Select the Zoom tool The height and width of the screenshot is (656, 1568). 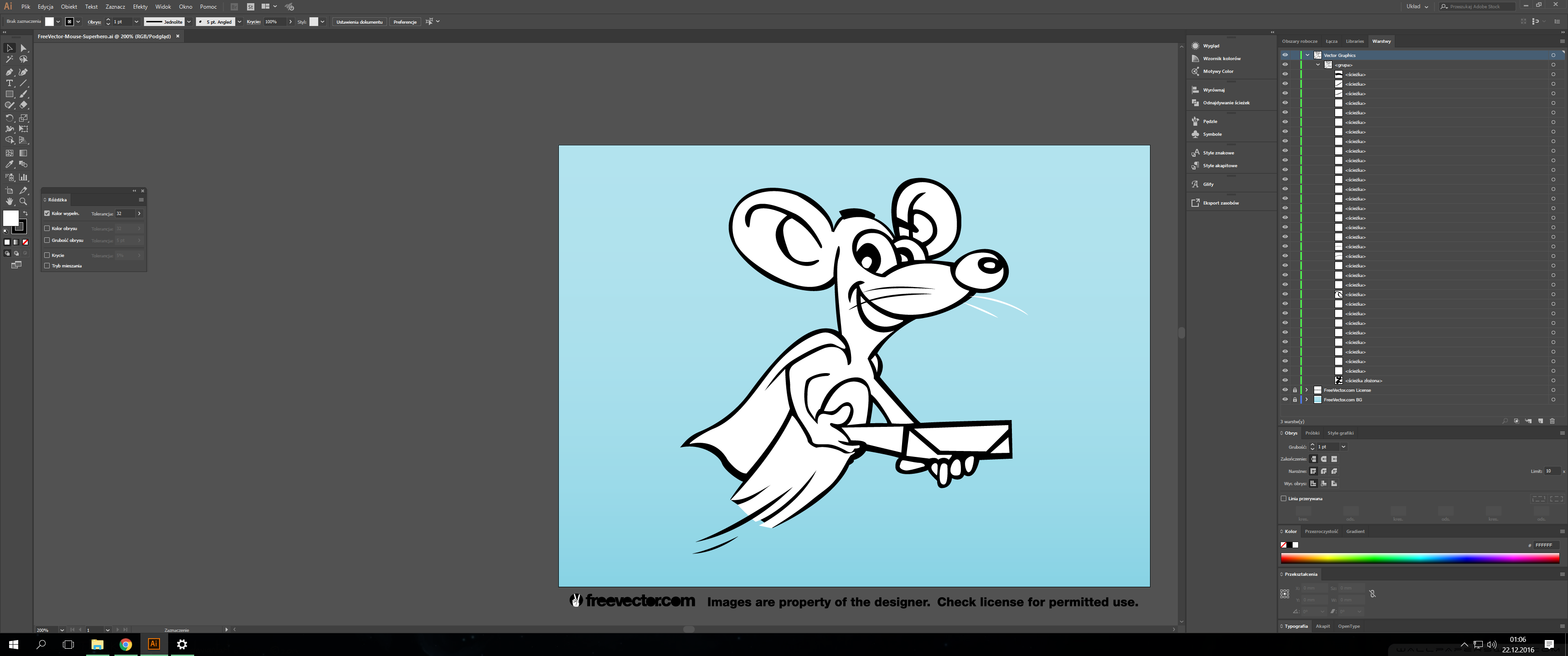(24, 201)
